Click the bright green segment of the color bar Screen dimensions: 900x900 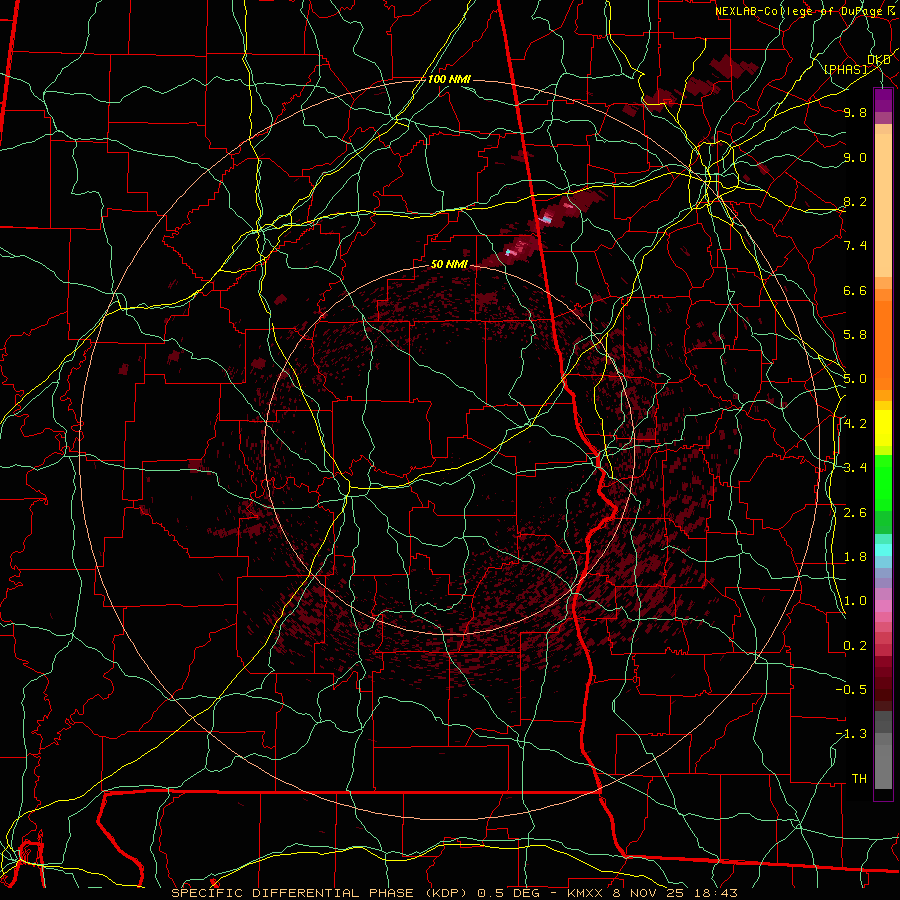pyautogui.click(x=883, y=483)
